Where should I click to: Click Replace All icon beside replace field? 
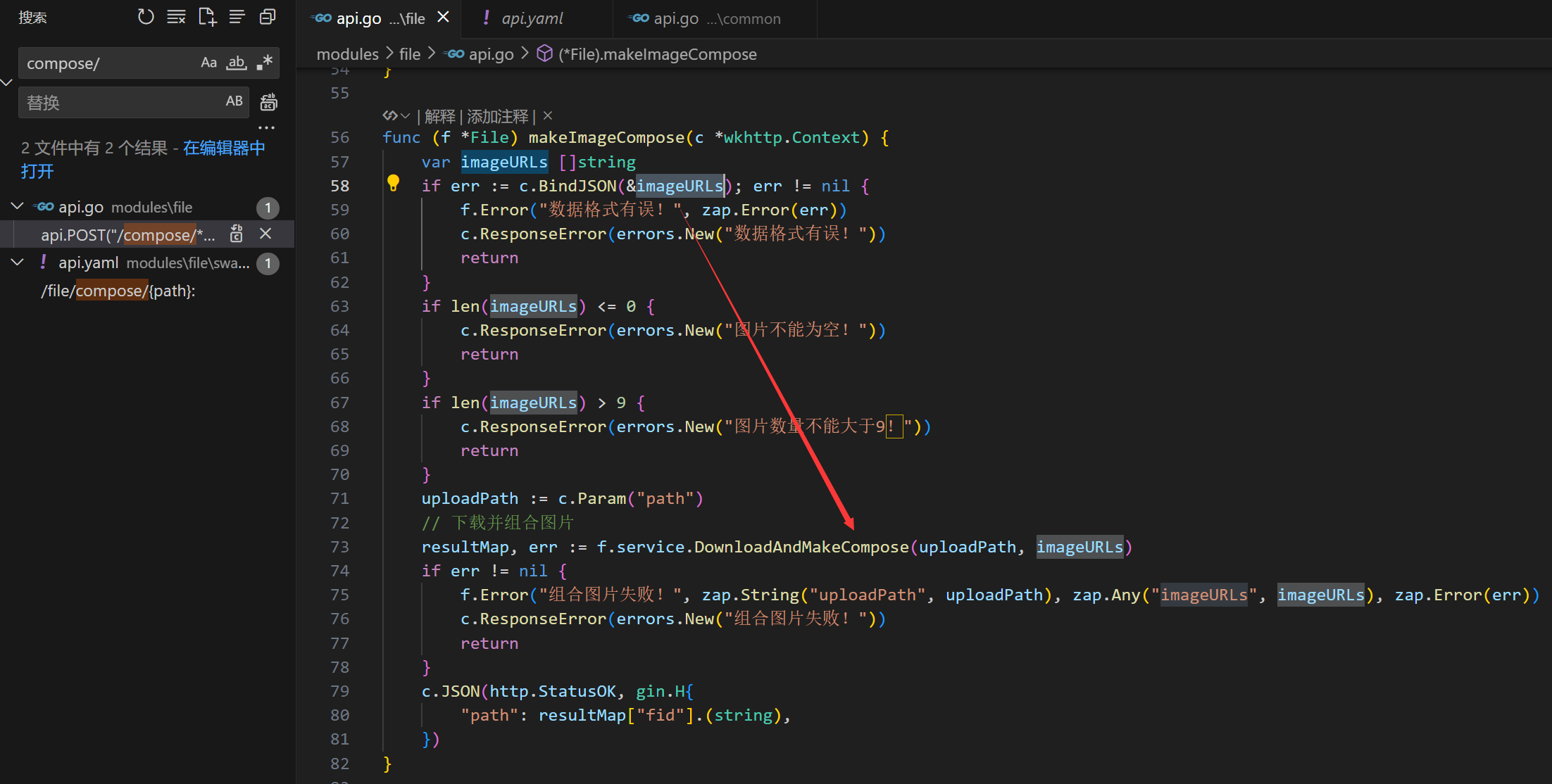[268, 103]
